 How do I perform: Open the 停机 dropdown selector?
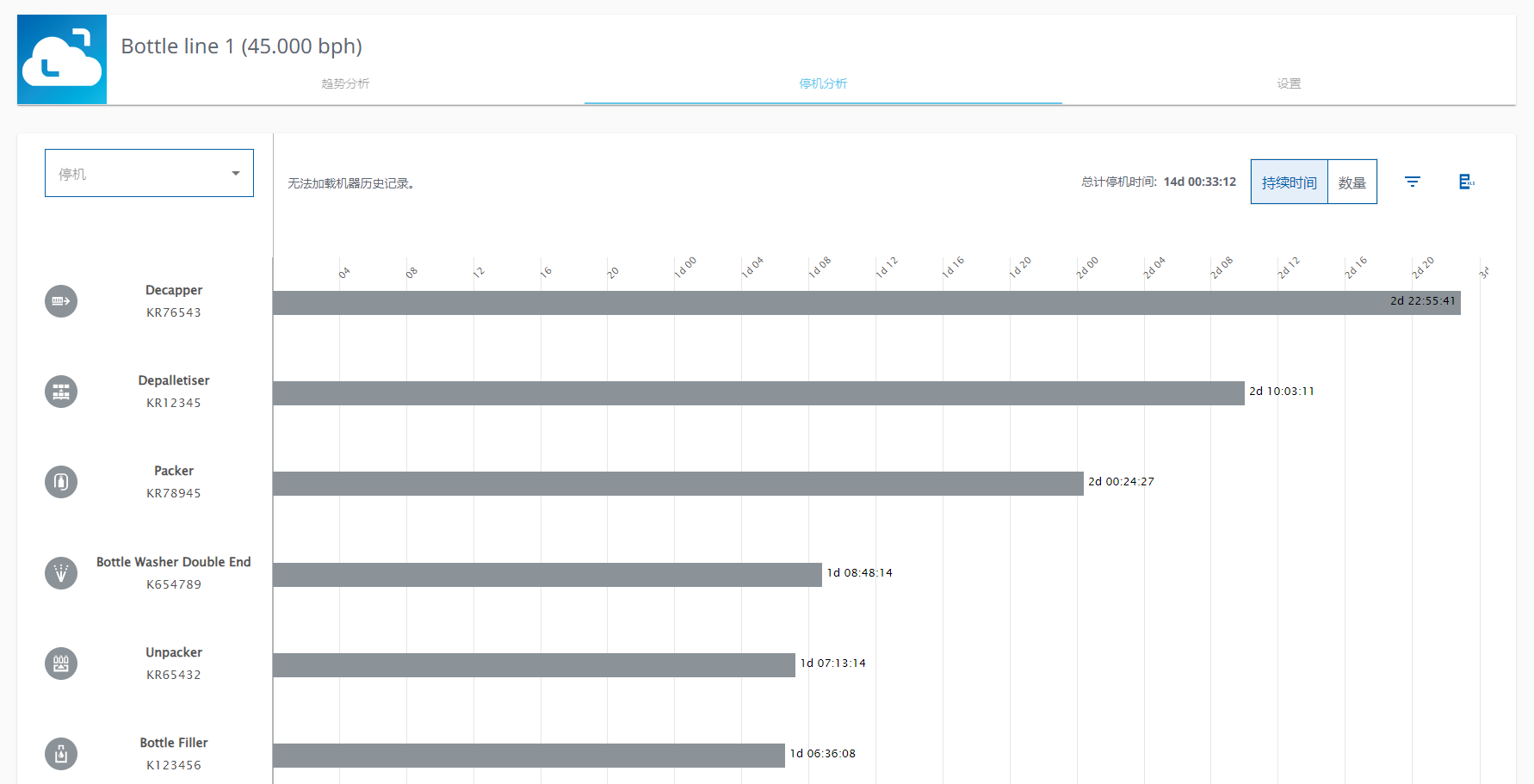[149, 173]
